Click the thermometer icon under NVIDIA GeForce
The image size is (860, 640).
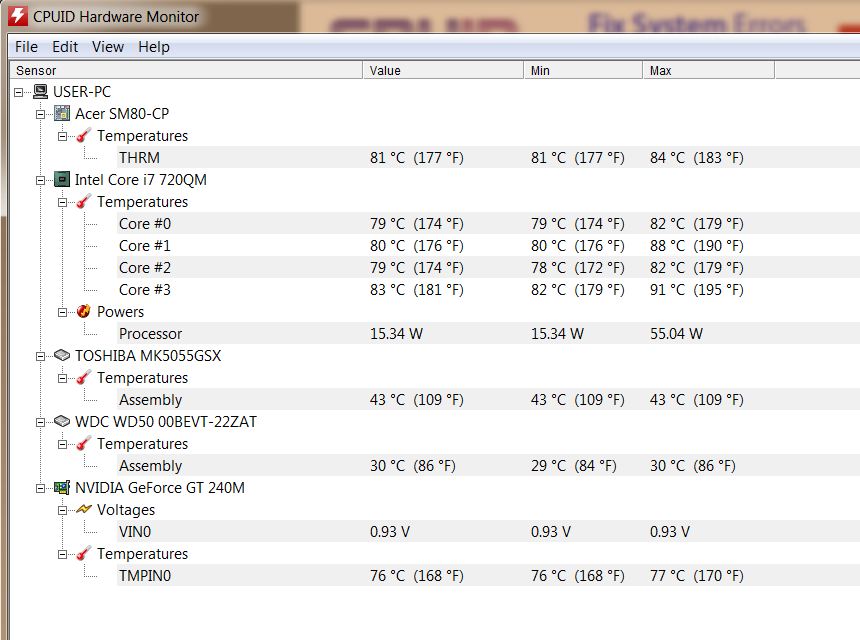pyautogui.click(x=84, y=554)
